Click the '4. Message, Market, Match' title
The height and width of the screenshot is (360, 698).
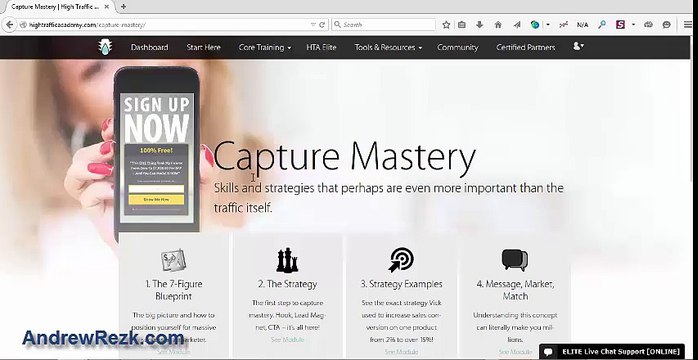point(515,290)
